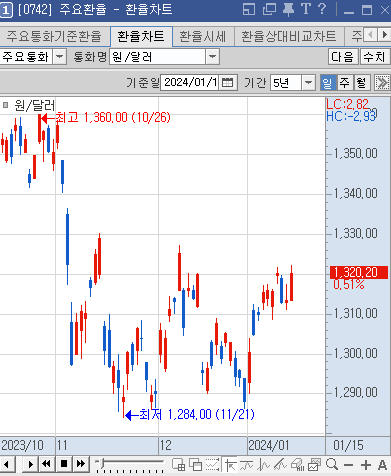Screen dimensions: 391x476
Task: Click the 최고 1,360.00 (10/26) label
Action: (x=113, y=117)
